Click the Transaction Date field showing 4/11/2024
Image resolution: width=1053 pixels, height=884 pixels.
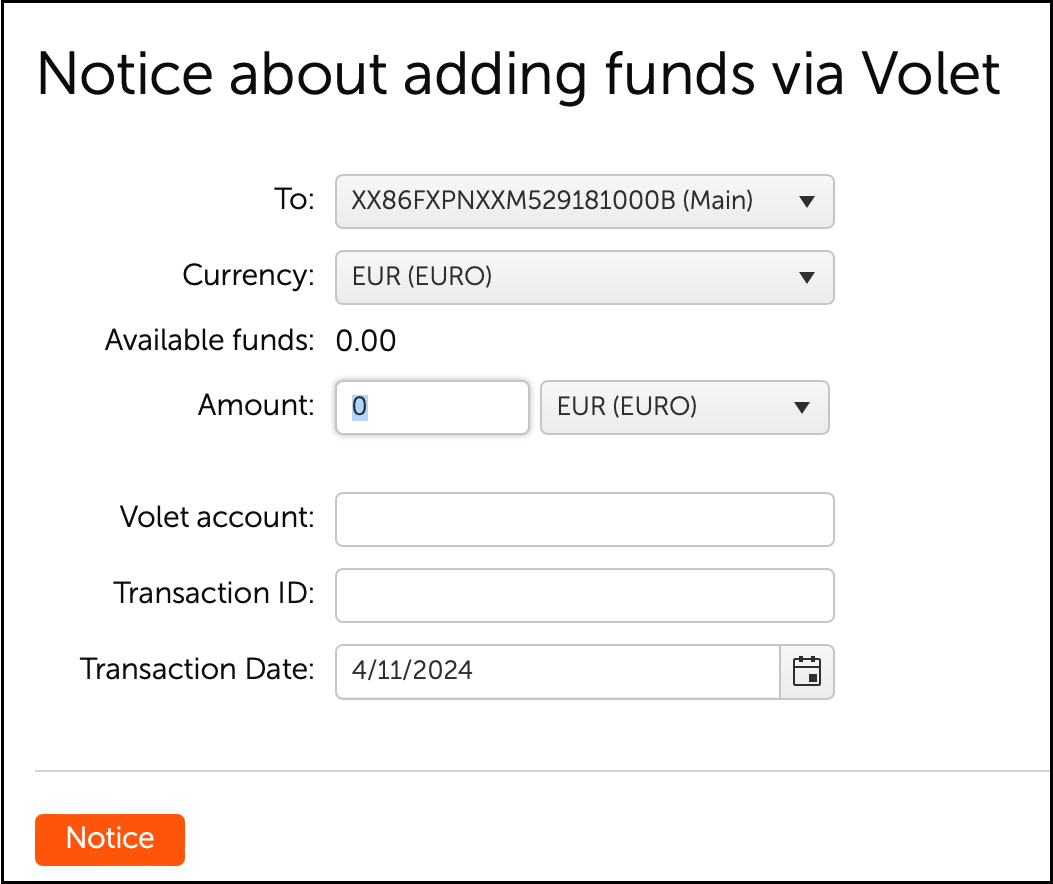[x=557, y=672]
